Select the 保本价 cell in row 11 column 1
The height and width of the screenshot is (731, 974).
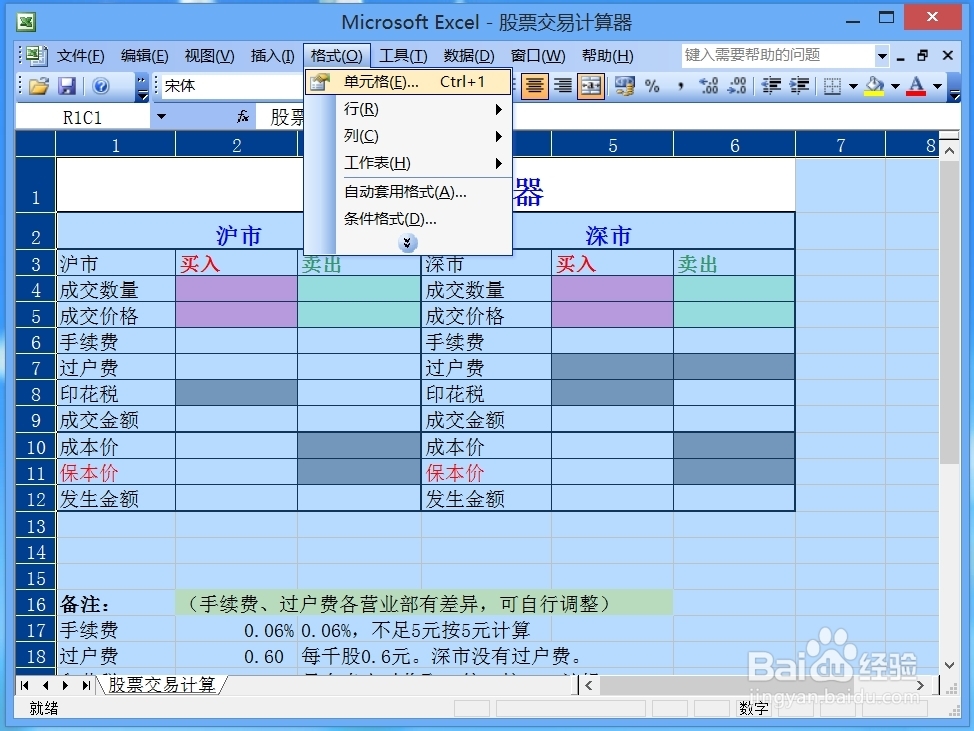point(116,473)
